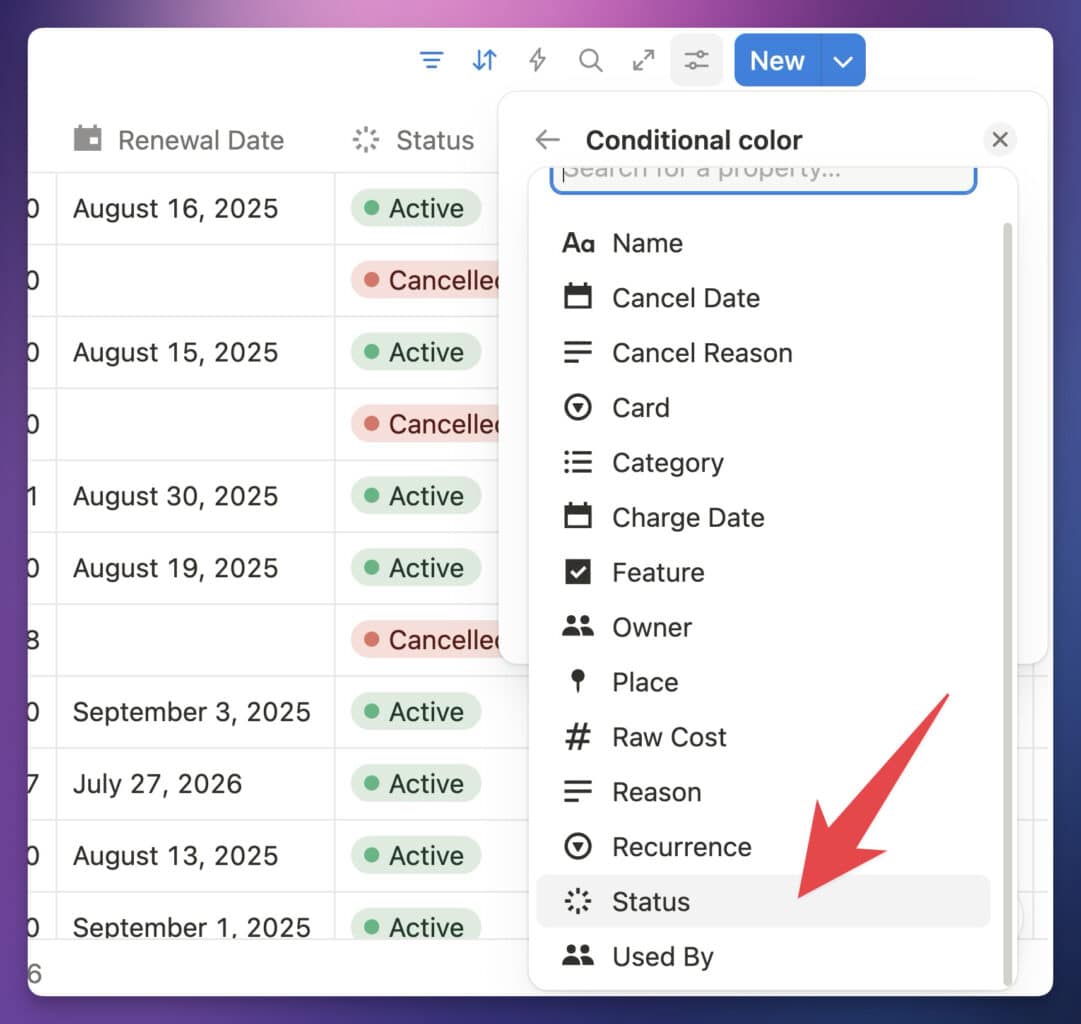The height and width of the screenshot is (1024, 1081).
Task: Select the Cancel Date property
Action: coord(763,298)
